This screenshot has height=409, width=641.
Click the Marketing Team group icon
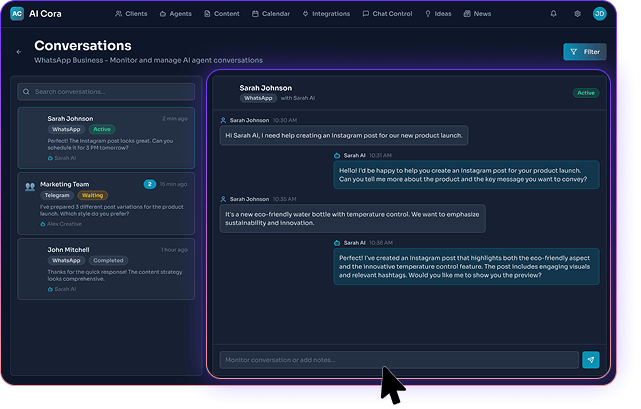pyautogui.click(x=30, y=185)
